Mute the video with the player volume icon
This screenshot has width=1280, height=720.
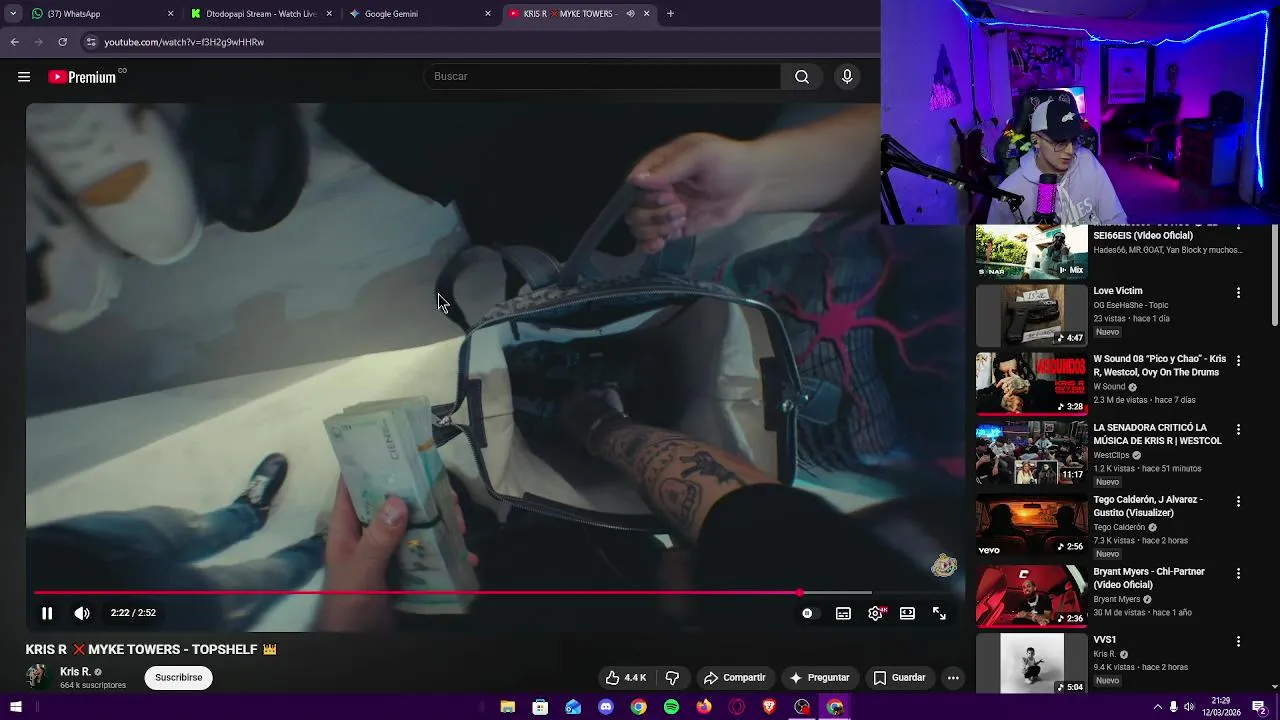point(82,613)
